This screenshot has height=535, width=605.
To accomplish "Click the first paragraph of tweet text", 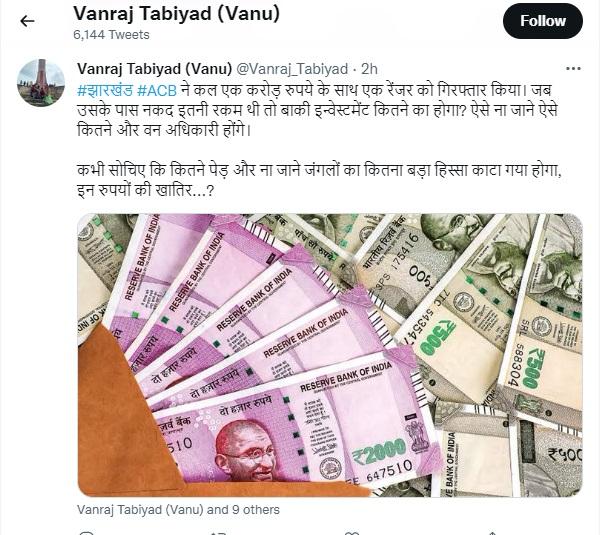I will (x=317, y=110).
